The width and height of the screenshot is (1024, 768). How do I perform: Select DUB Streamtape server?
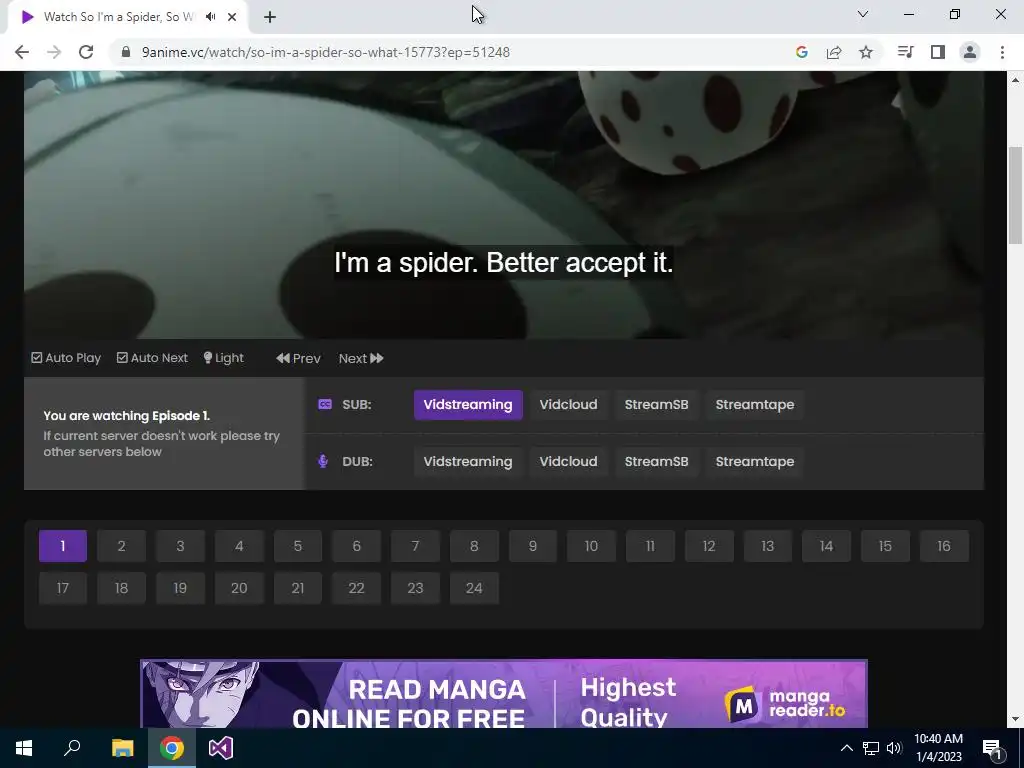[x=754, y=462]
